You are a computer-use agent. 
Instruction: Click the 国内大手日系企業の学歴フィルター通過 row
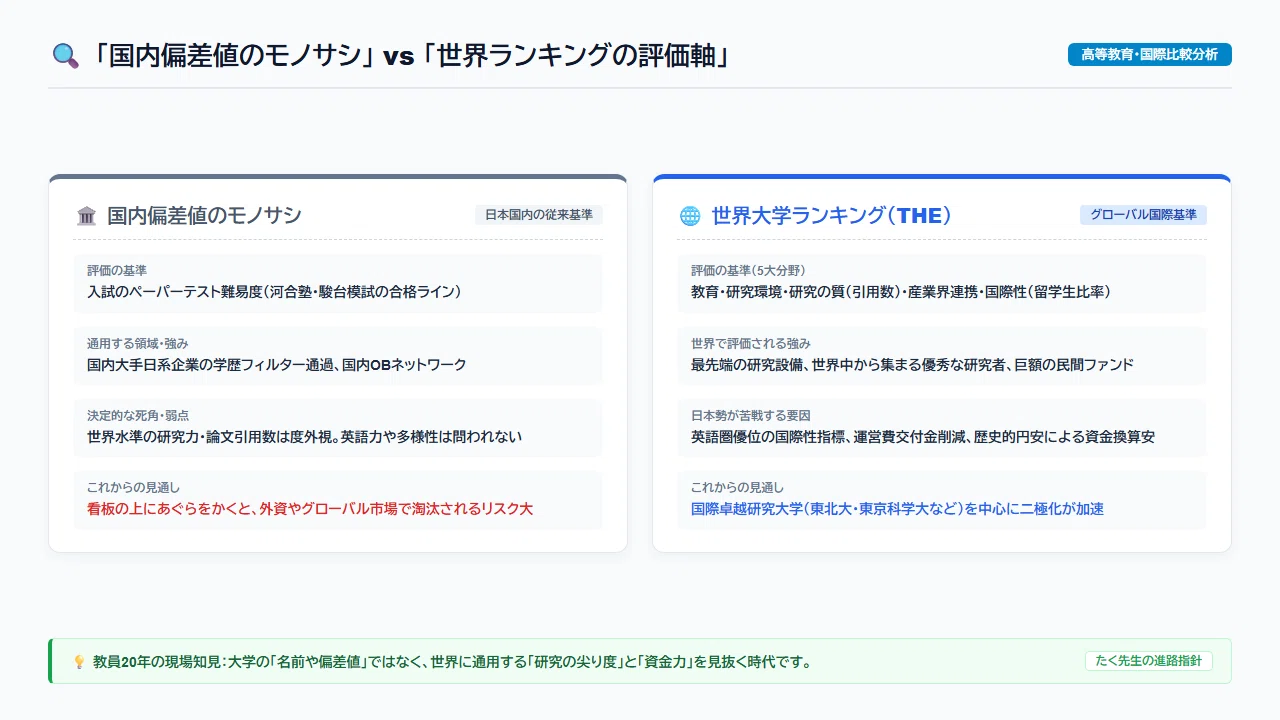tap(338, 356)
